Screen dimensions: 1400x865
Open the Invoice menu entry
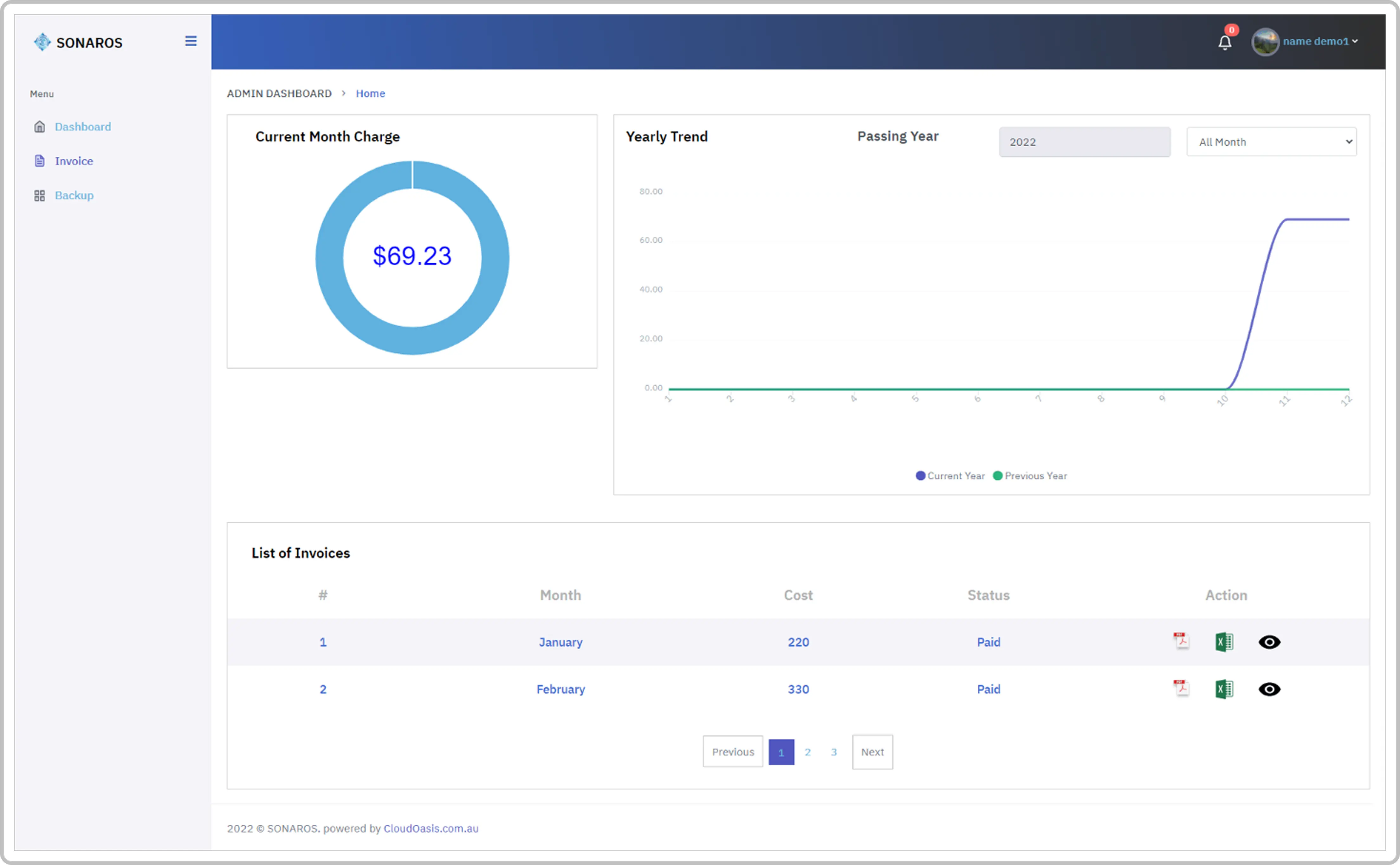click(x=74, y=161)
